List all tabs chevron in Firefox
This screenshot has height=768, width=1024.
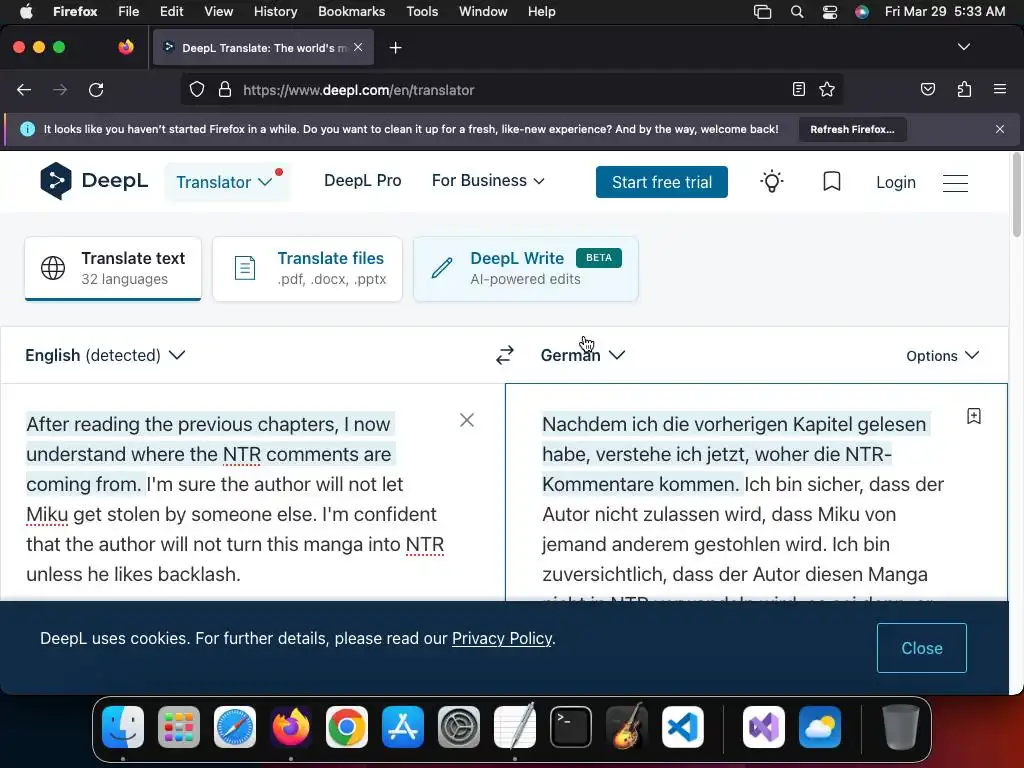click(963, 47)
